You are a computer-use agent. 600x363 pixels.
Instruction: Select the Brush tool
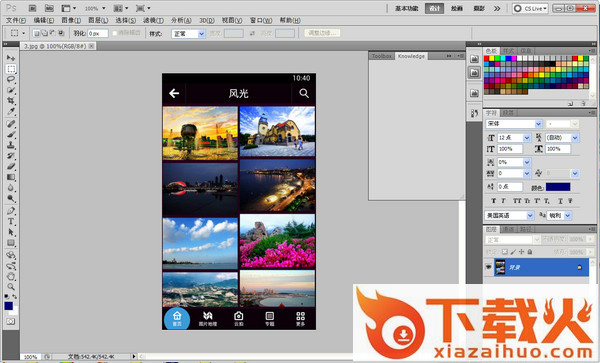click(11, 134)
